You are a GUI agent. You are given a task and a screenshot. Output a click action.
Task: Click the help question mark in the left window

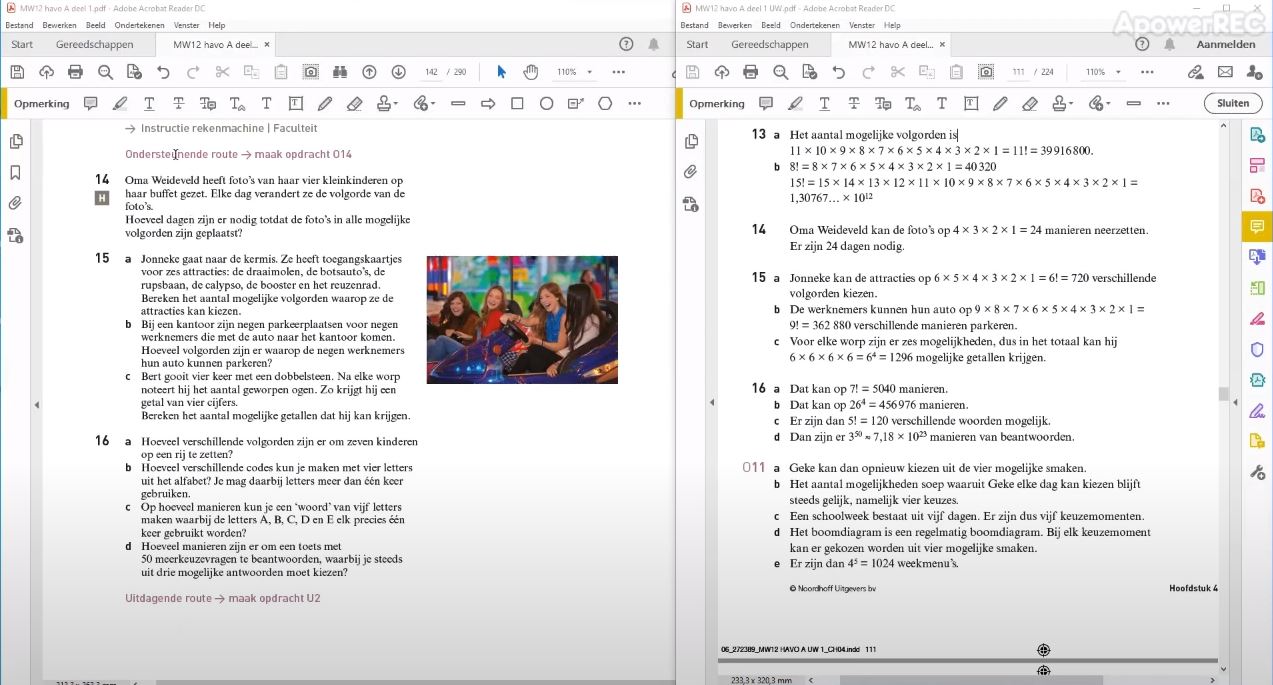coord(626,45)
